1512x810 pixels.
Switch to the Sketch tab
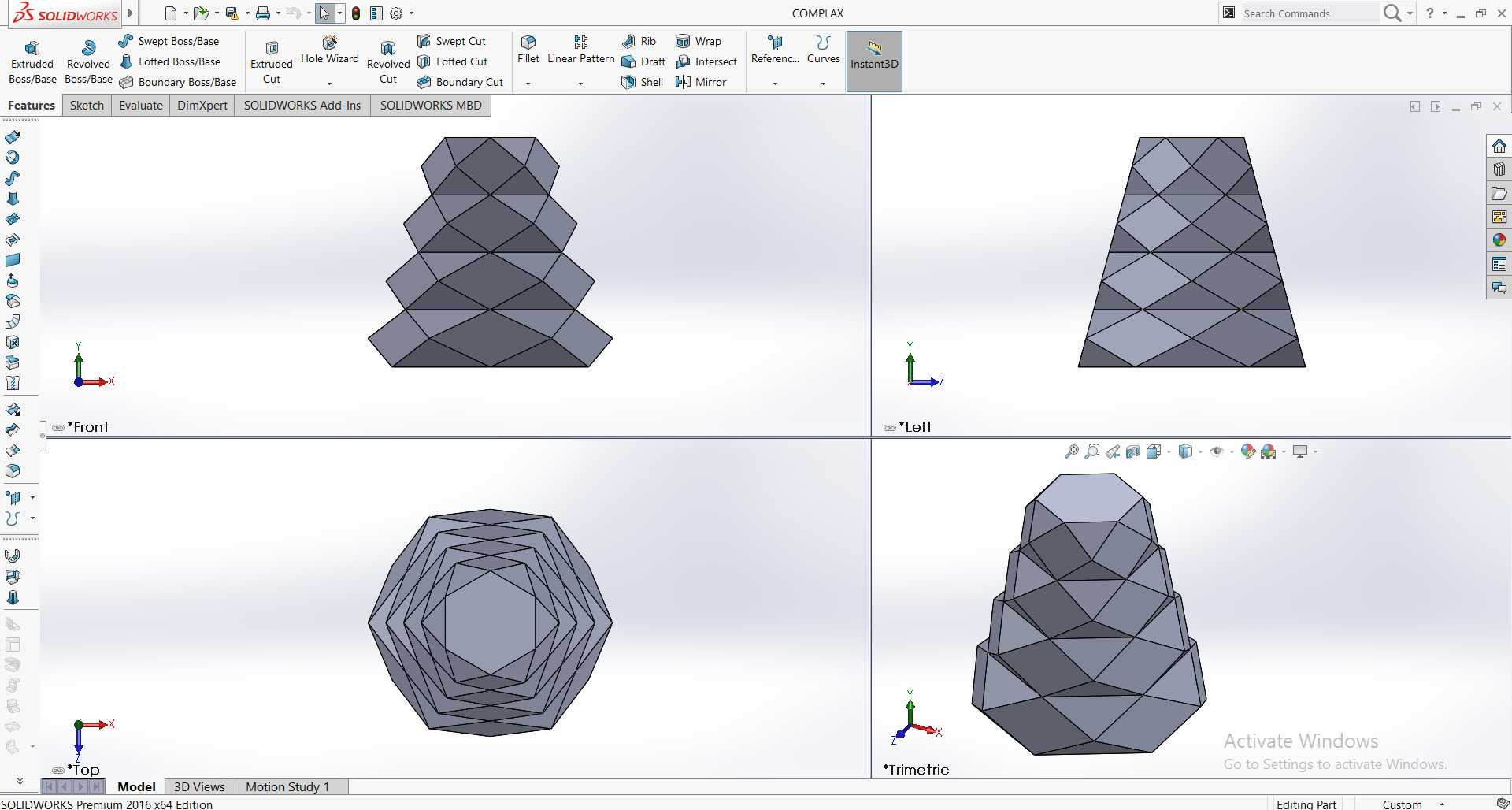pos(87,106)
